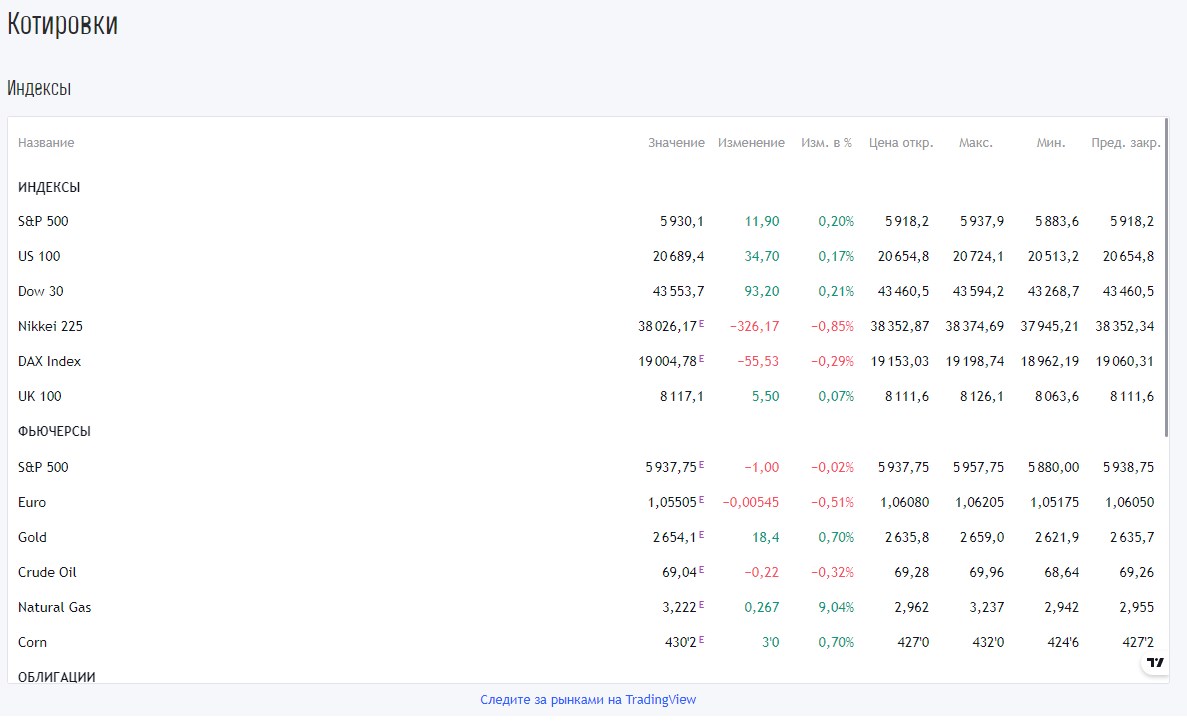
Task: Open the 'Следите за рынками на TradingView' link
Action: coord(588,700)
